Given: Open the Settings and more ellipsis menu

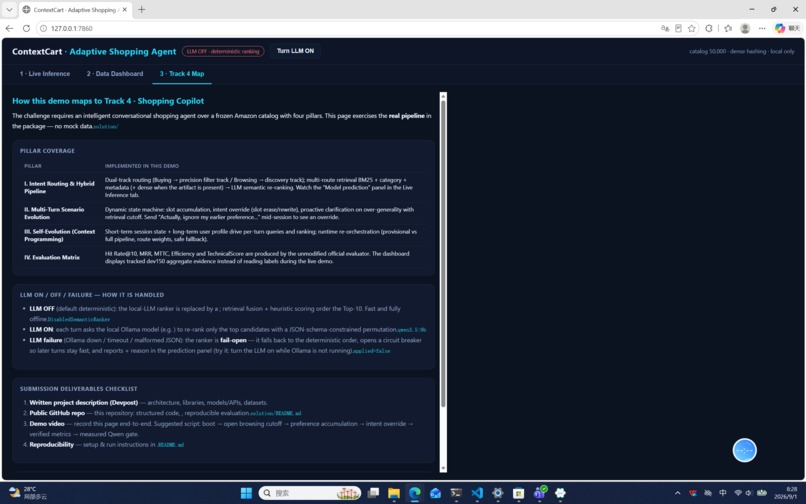Looking at the screenshot, I should pos(762,28).
